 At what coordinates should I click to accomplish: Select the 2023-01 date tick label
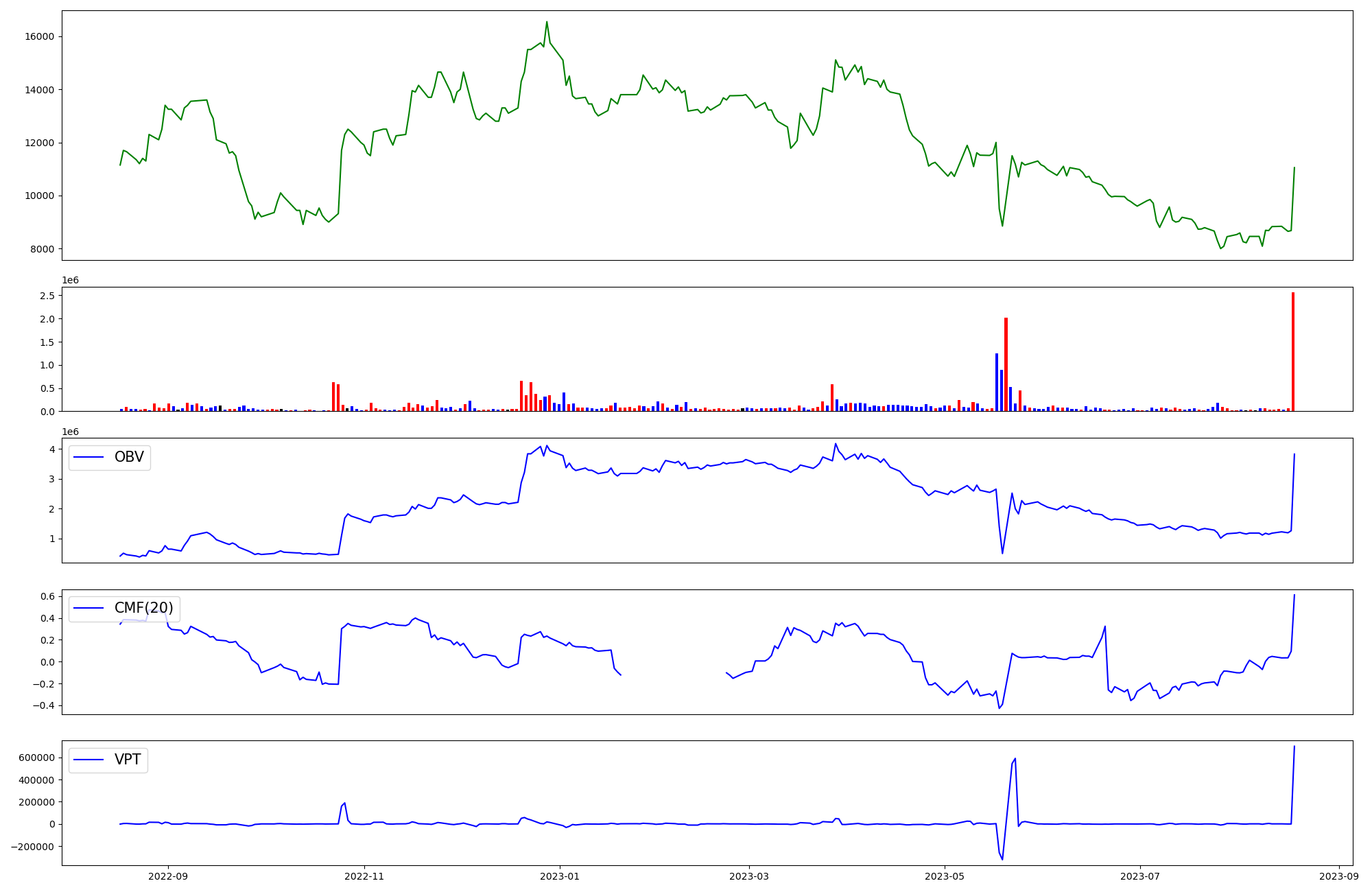560,876
